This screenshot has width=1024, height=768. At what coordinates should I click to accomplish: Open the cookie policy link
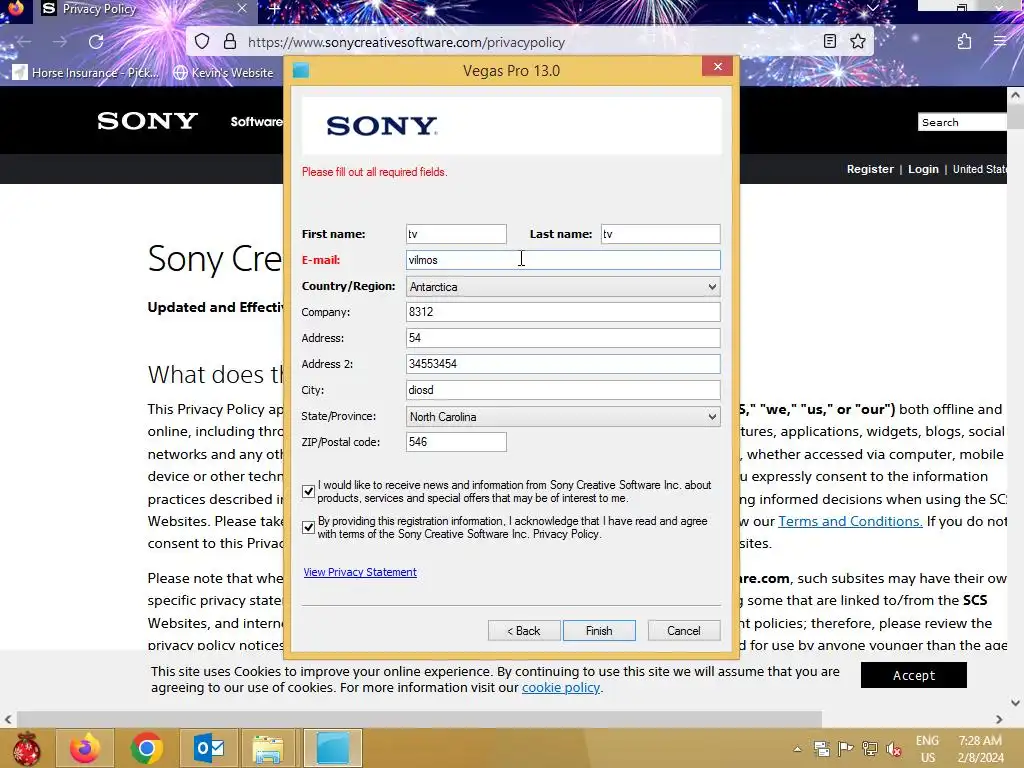(x=560, y=688)
